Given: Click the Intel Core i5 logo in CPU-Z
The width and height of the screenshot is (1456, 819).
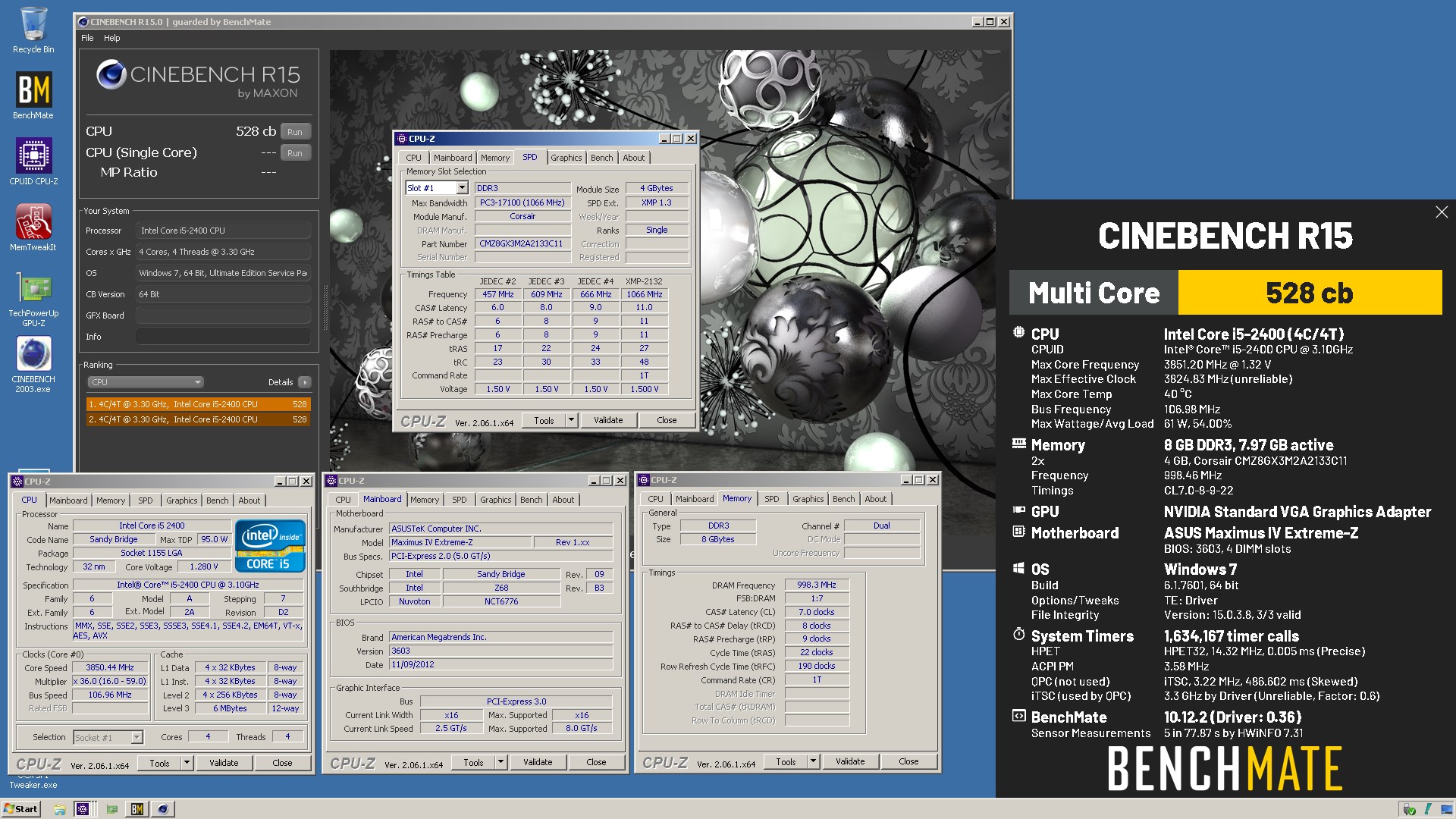Looking at the screenshot, I should pyautogui.click(x=270, y=545).
